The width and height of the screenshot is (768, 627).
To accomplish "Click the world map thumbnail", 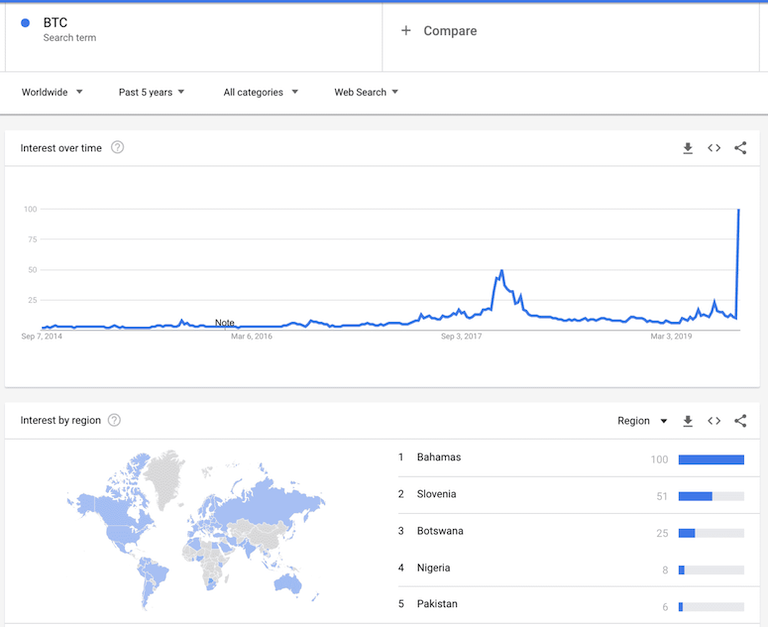I will [196, 529].
